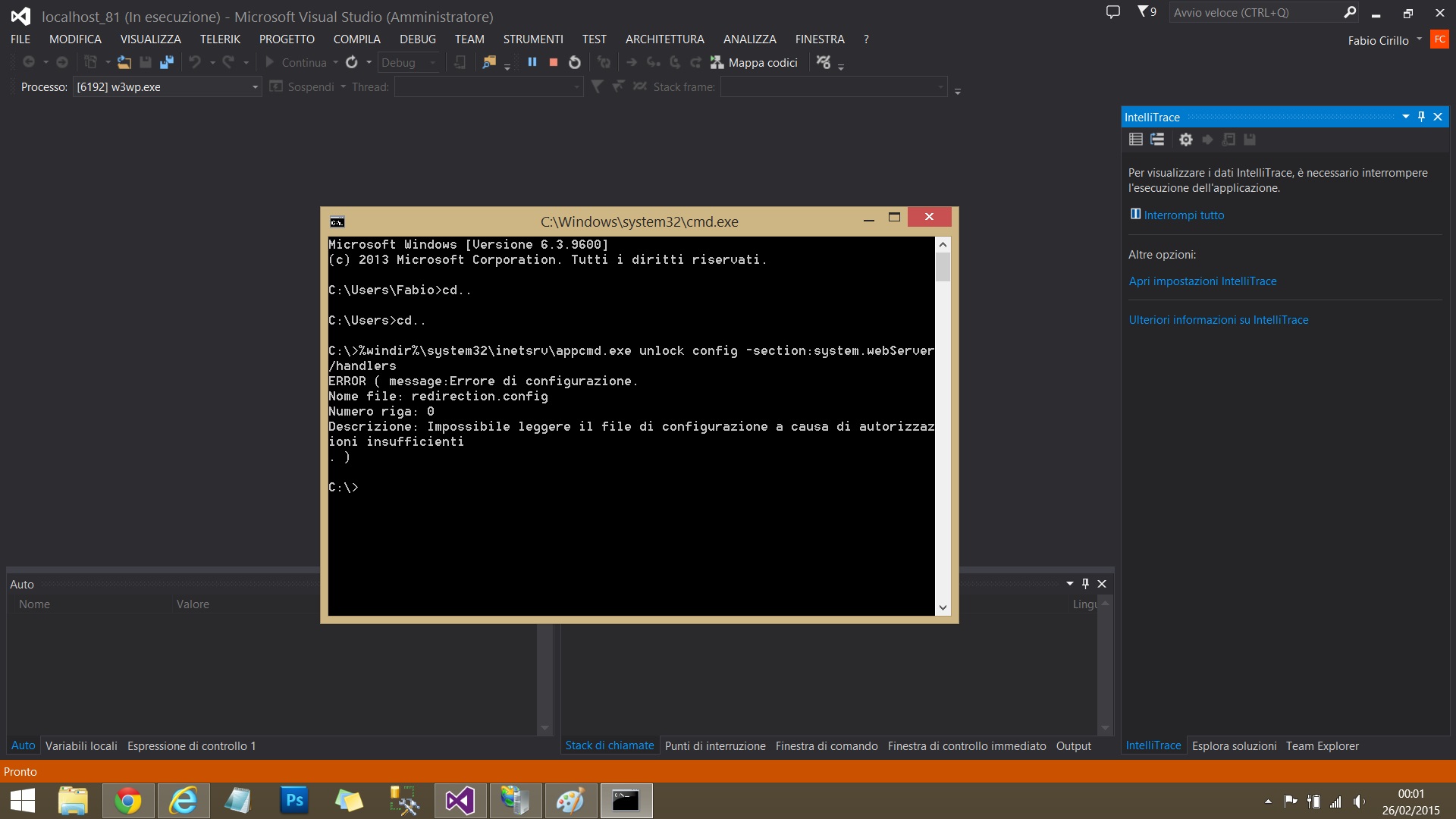Open the ANALIZZA menu

[x=750, y=39]
